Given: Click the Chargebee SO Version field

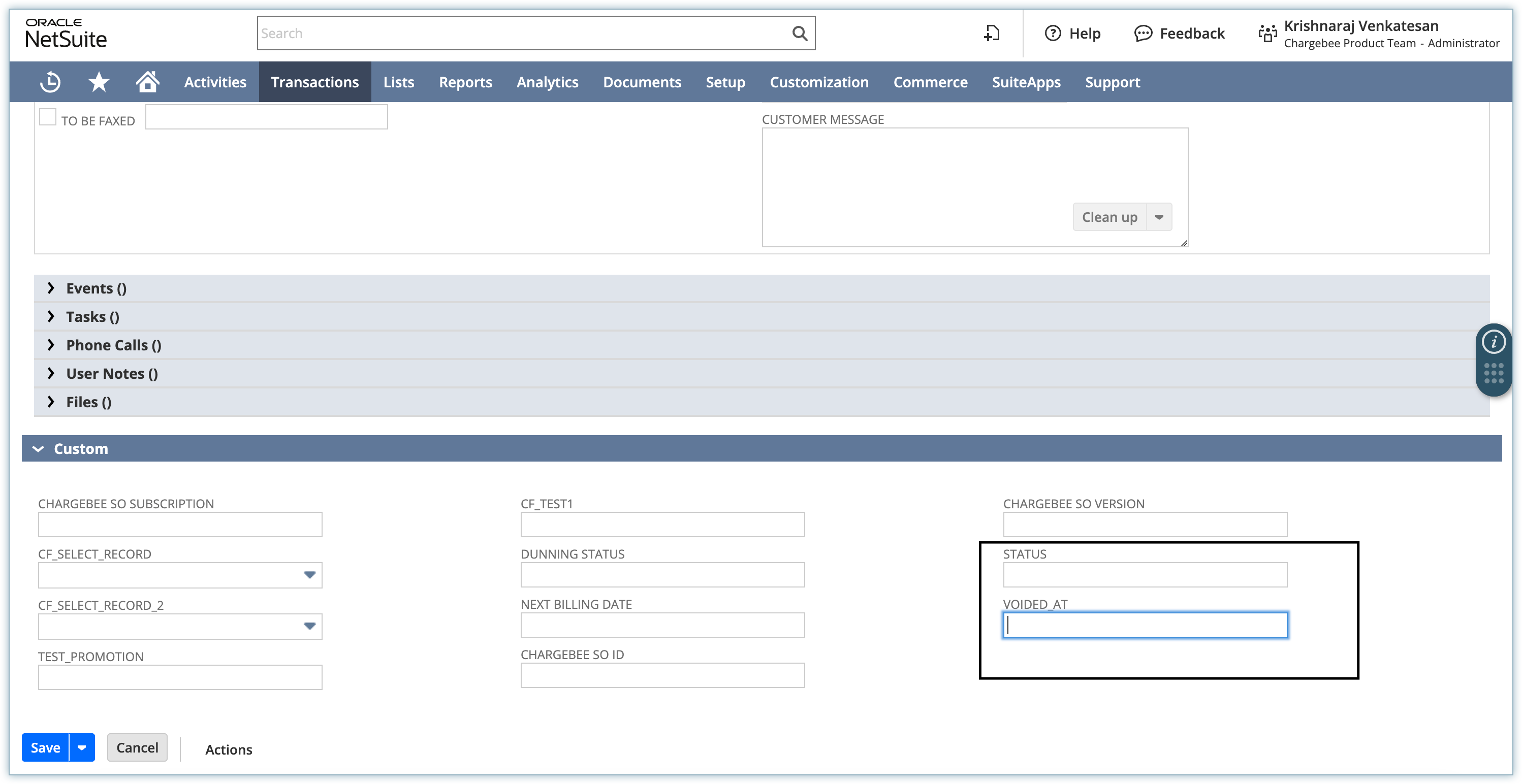Looking at the screenshot, I should click(1145, 525).
